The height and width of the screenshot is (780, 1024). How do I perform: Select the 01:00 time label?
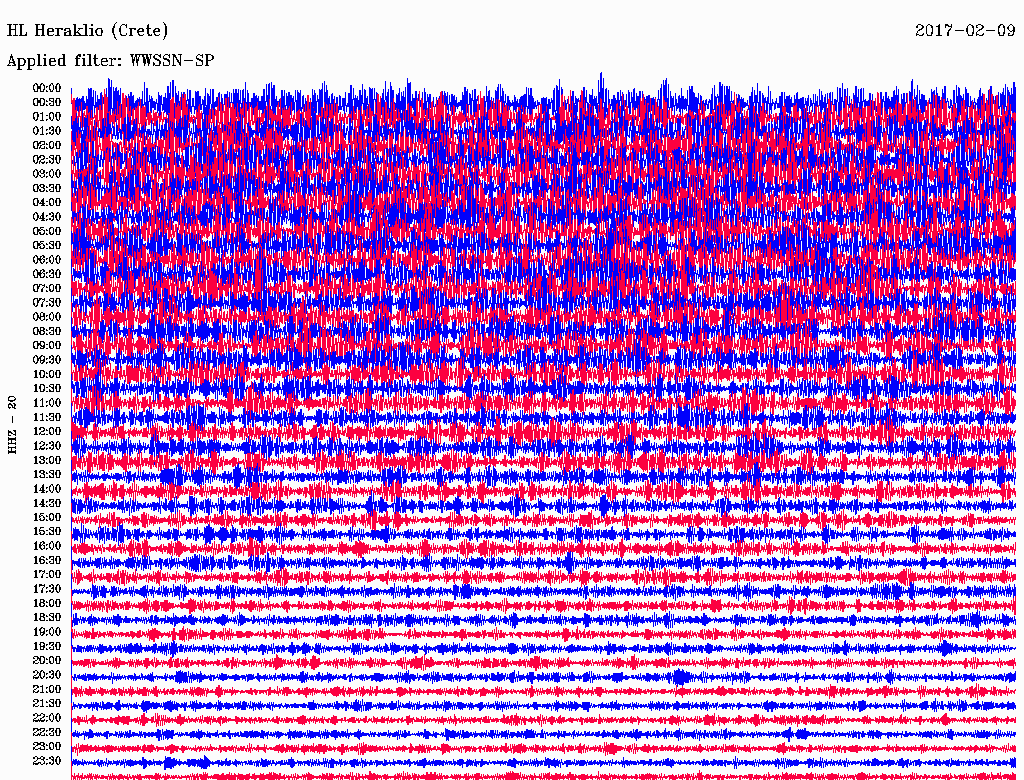coord(47,116)
